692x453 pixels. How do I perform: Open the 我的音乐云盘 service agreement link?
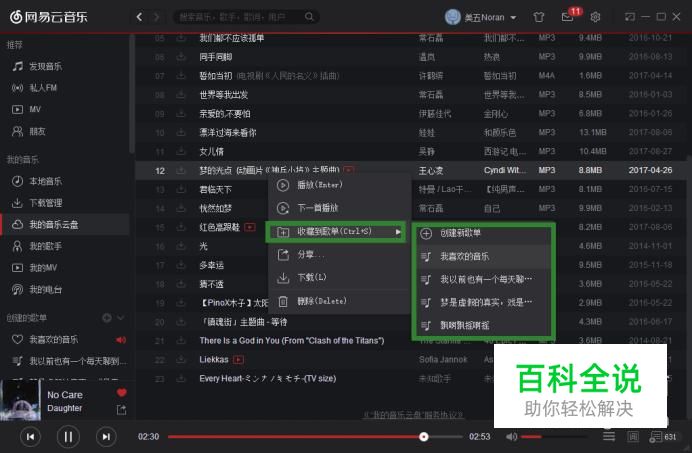click(413, 415)
